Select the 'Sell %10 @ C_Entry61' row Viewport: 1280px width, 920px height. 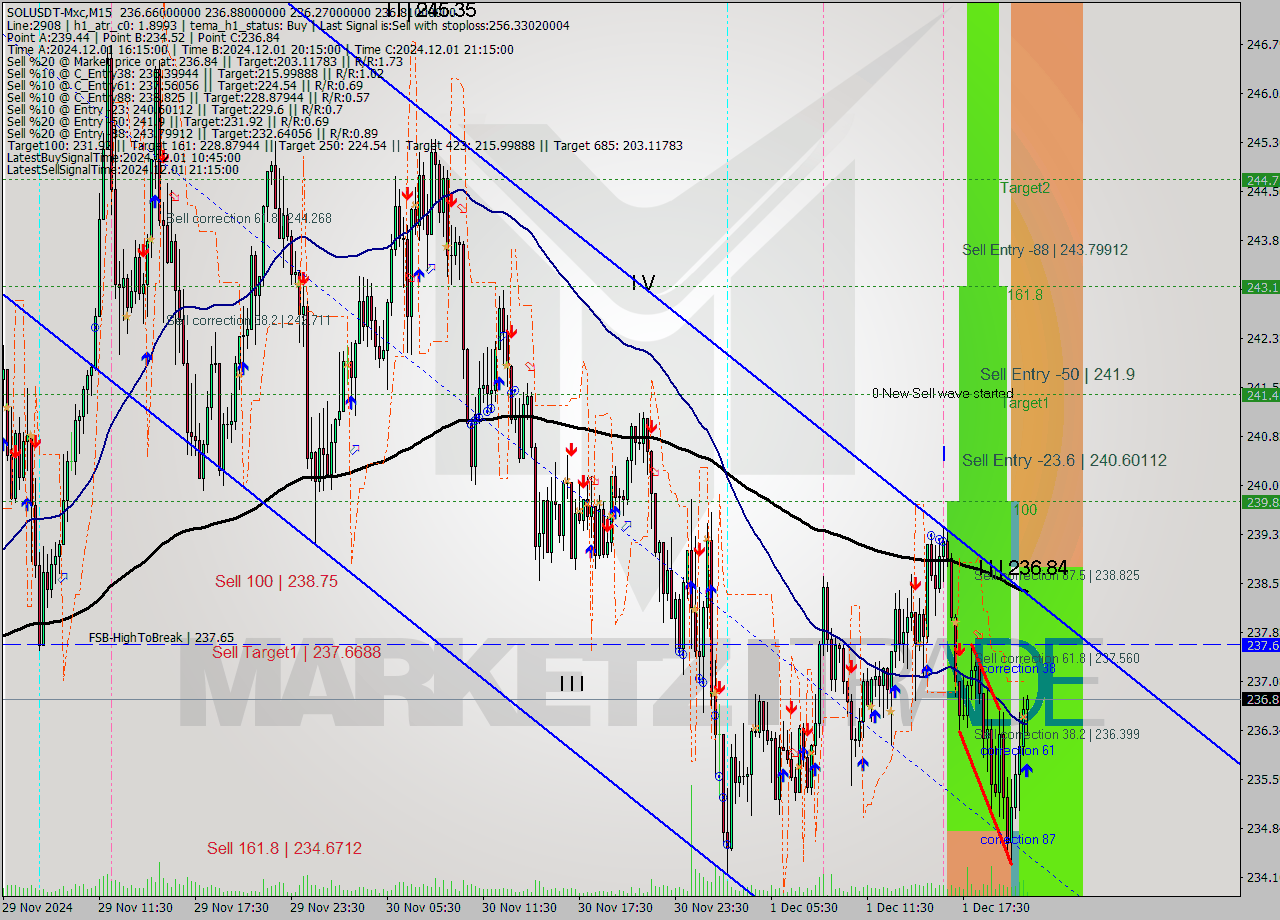click(x=187, y=85)
